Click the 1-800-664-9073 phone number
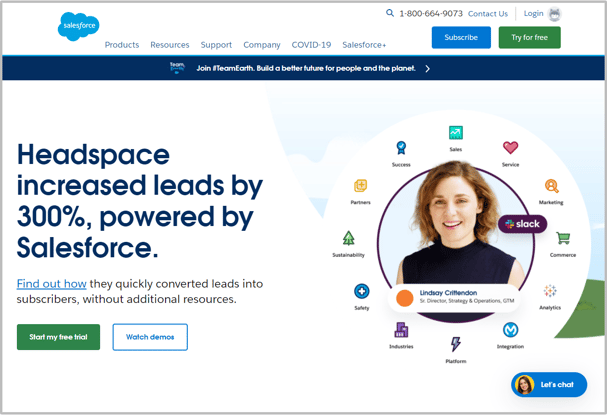The image size is (607, 415). coord(431,14)
